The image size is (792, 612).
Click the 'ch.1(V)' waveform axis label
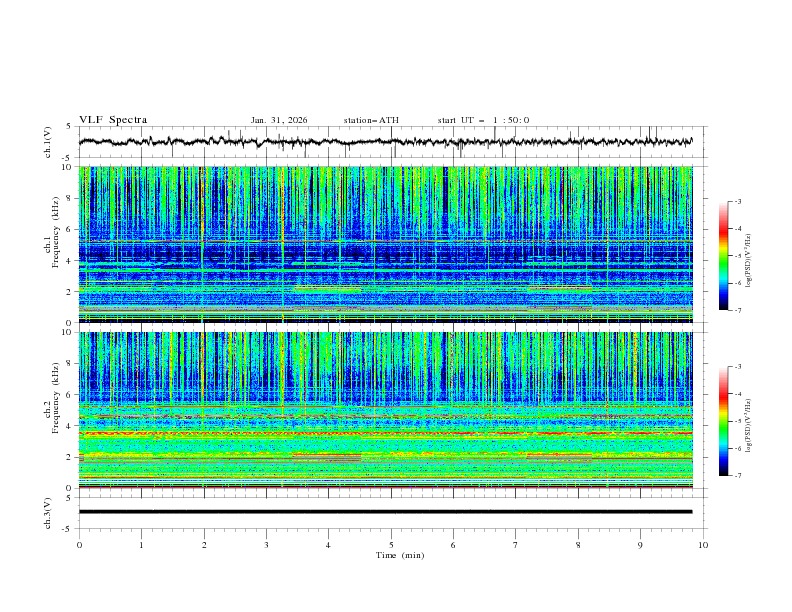[47, 142]
